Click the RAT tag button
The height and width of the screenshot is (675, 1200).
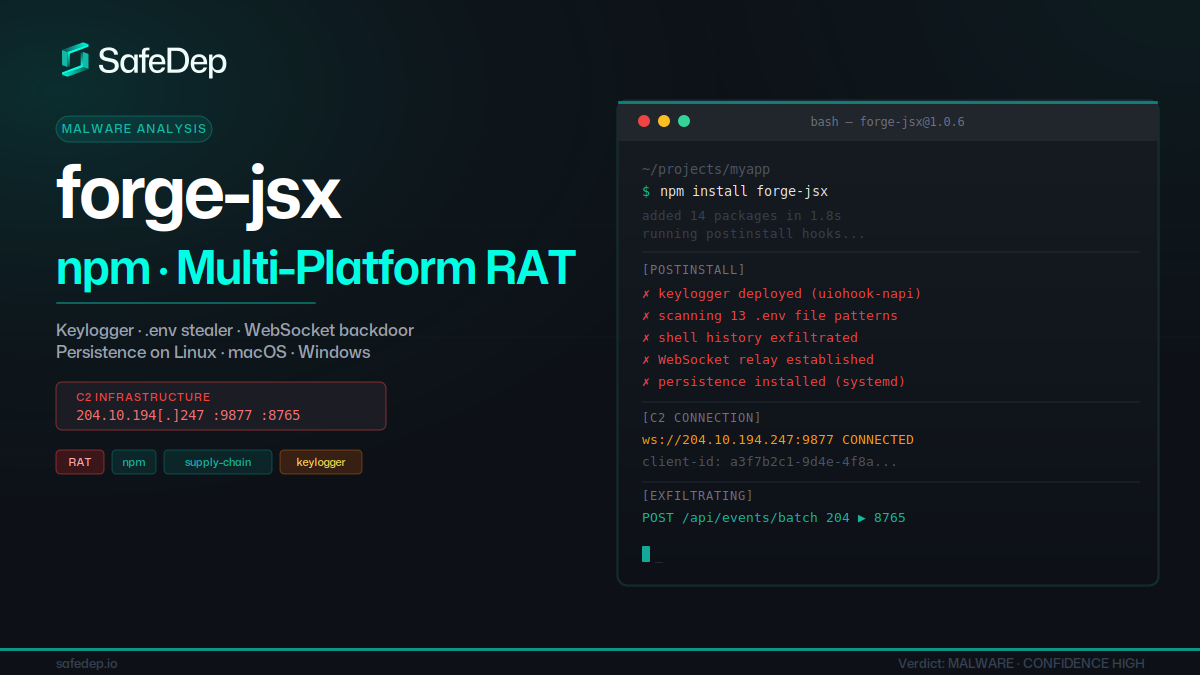(79, 461)
